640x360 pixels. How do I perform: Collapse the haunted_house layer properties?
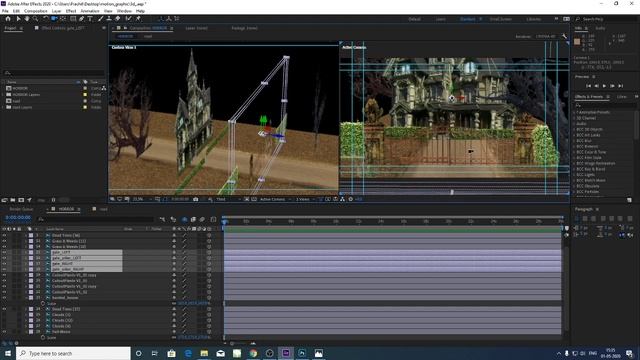(26, 298)
